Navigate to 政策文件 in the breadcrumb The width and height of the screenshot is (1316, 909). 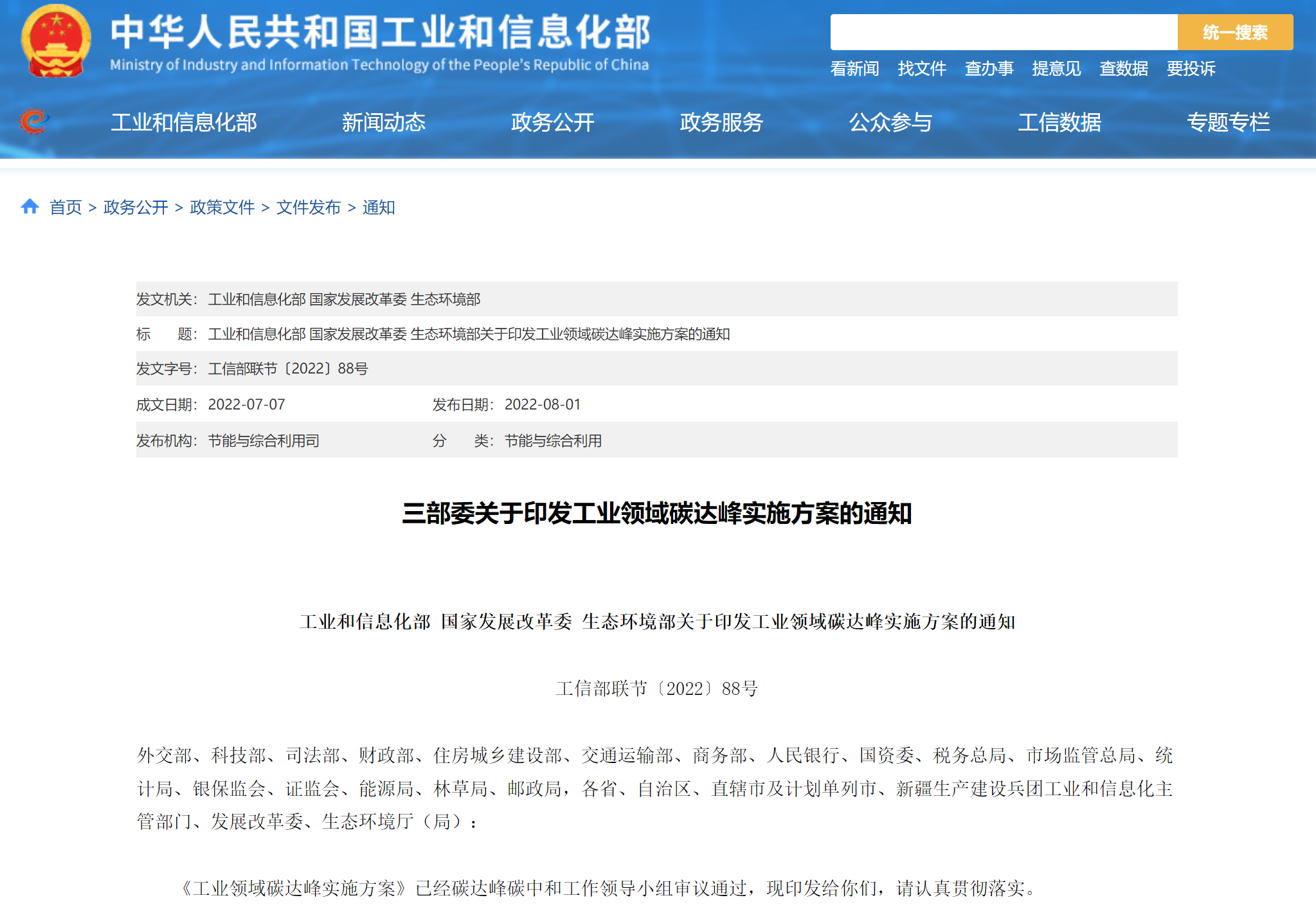(x=222, y=208)
